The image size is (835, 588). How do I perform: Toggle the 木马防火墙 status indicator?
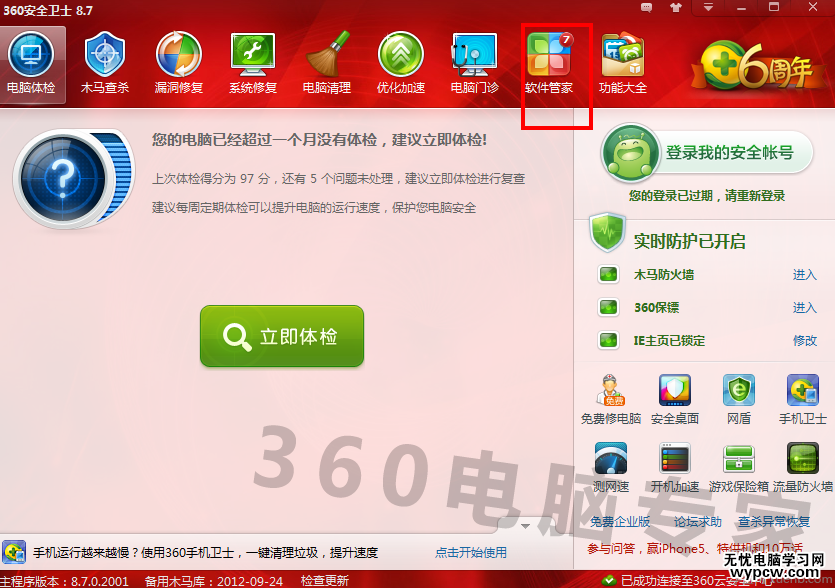click(608, 275)
